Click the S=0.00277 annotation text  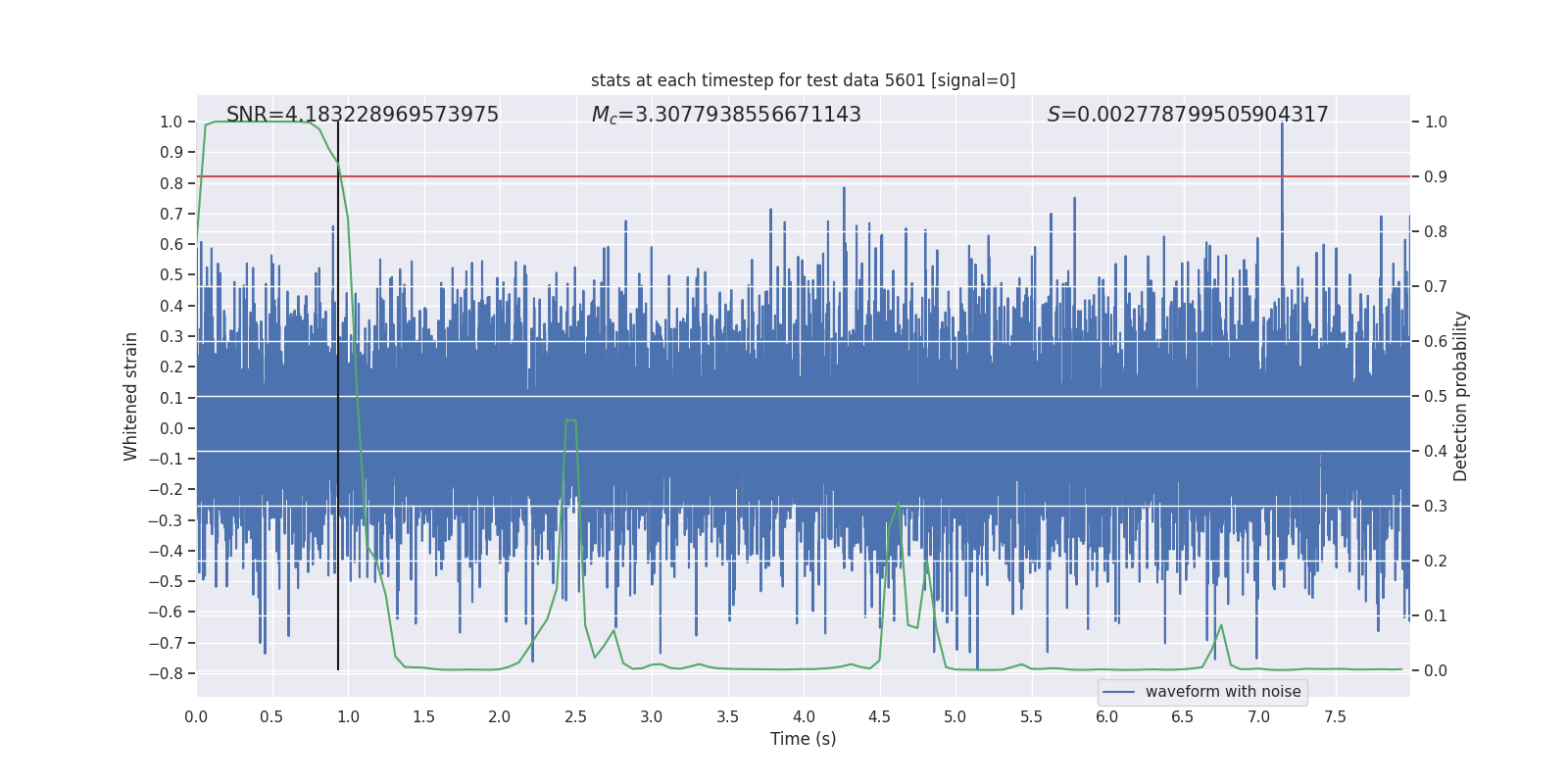coord(1188,115)
